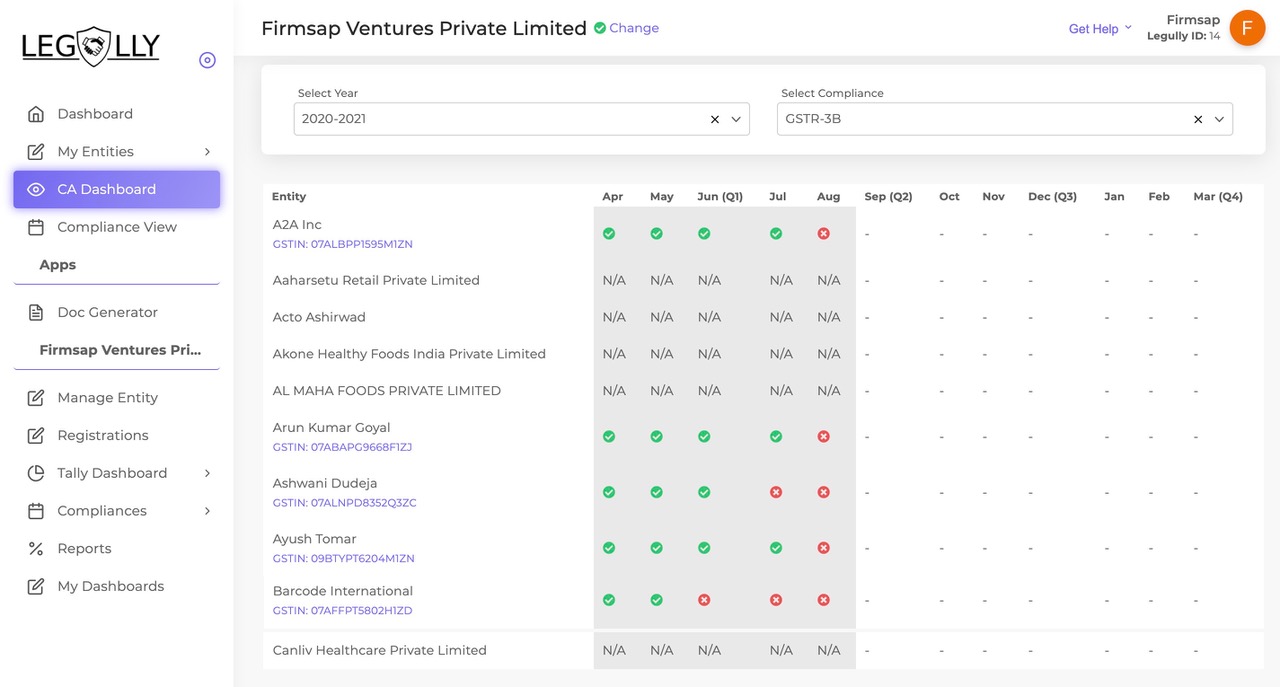The image size is (1280, 687).
Task: Click Ashwani Dudeja July red cross status
Action: click(x=776, y=493)
